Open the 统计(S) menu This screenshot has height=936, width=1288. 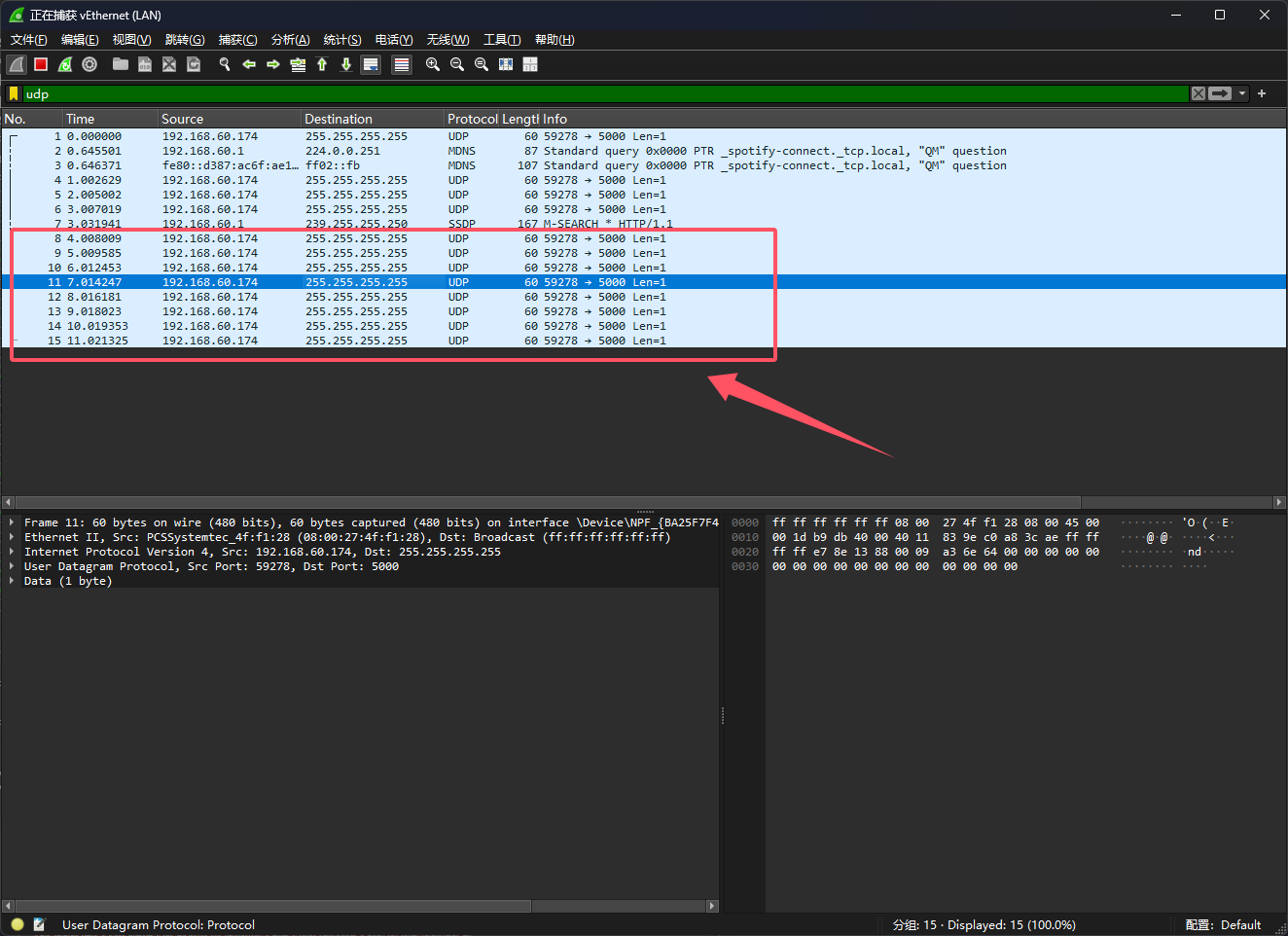pos(341,40)
